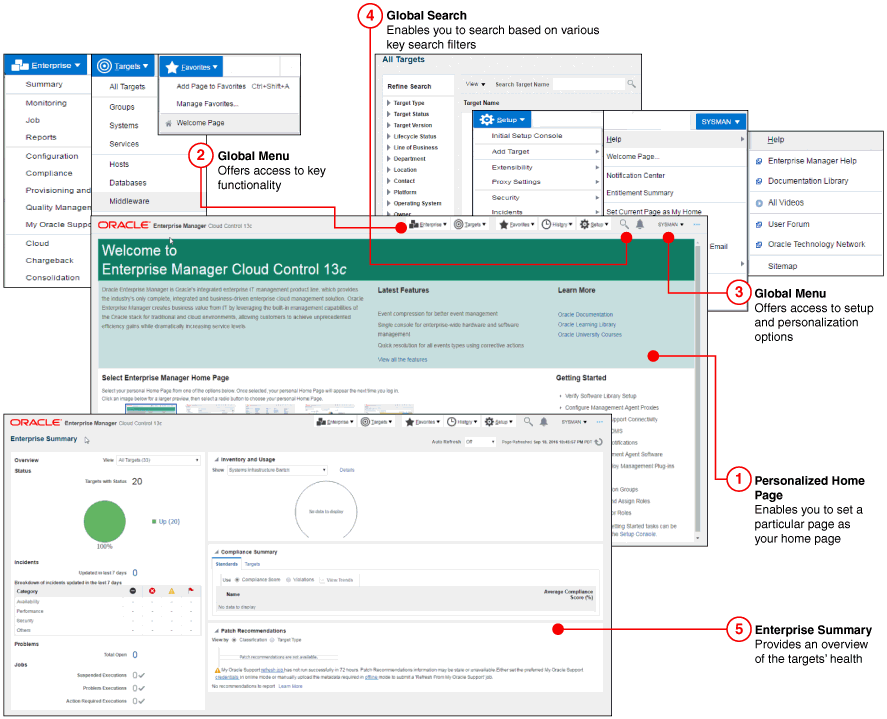Select Databases in the Targets menu
The image size is (887, 719).
tap(128, 183)
